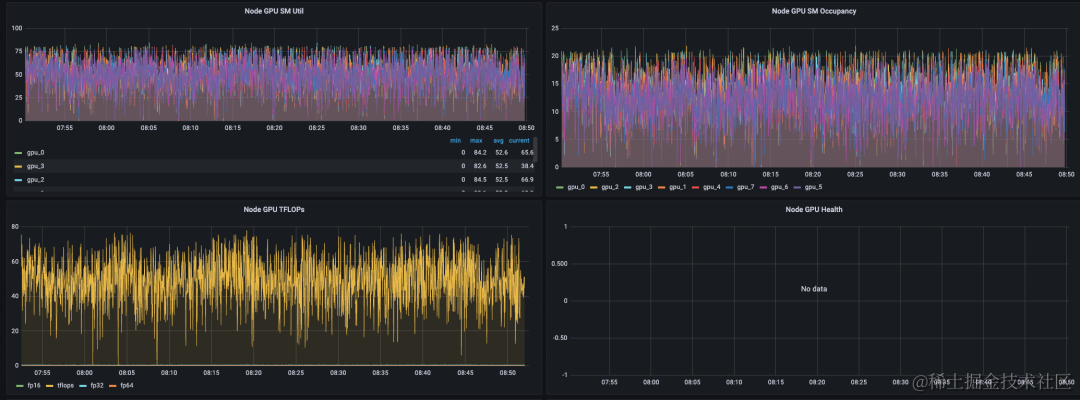Click the No data message in GPU Health panel
The image size is (1080, 400).
click(813, 289)
